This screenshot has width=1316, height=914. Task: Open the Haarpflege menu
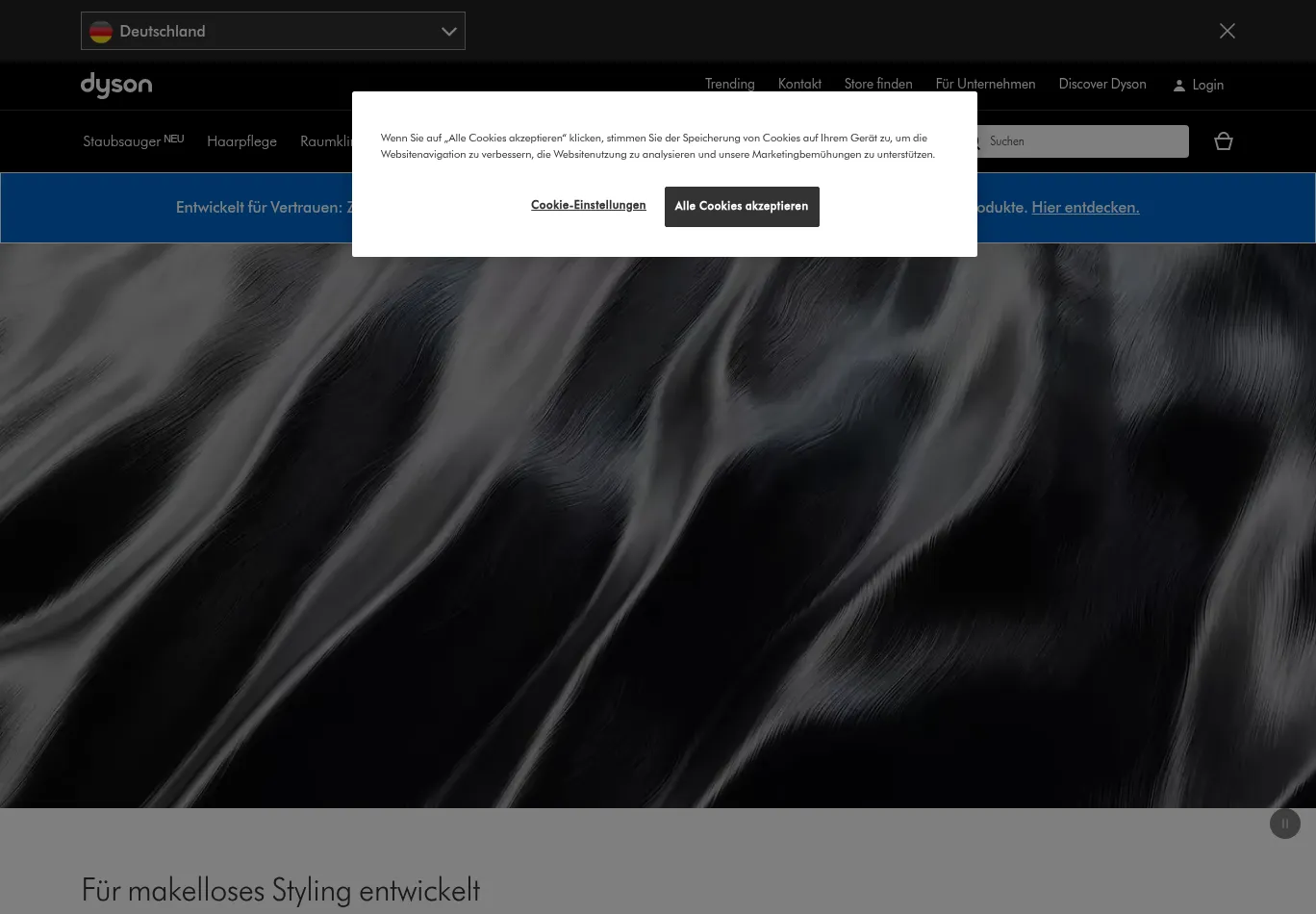pyautogui.click(x=241, y=141)
